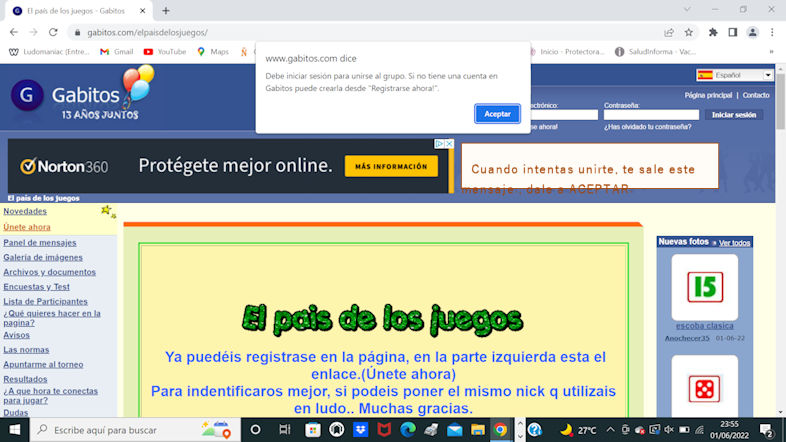This screenshot has width=786, height=442.
Task: Click Ver todos in Nuevas fotos
Action: tap(734, 243)
